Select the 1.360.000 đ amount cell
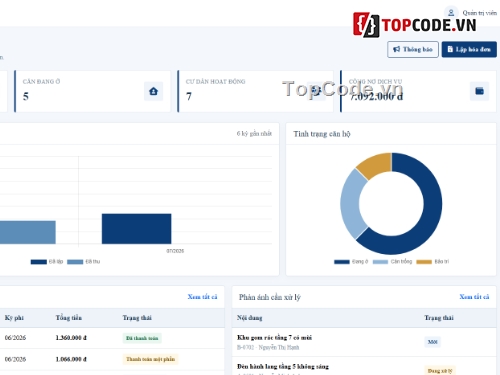Screen dimensions: 500x375 (x=71, y=338)
